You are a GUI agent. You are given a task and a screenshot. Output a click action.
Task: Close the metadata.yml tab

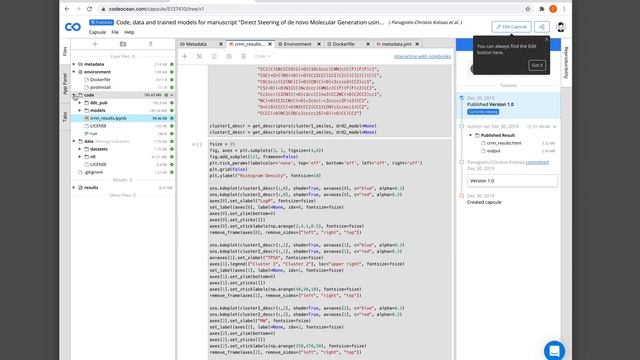(x=417, y=44)
